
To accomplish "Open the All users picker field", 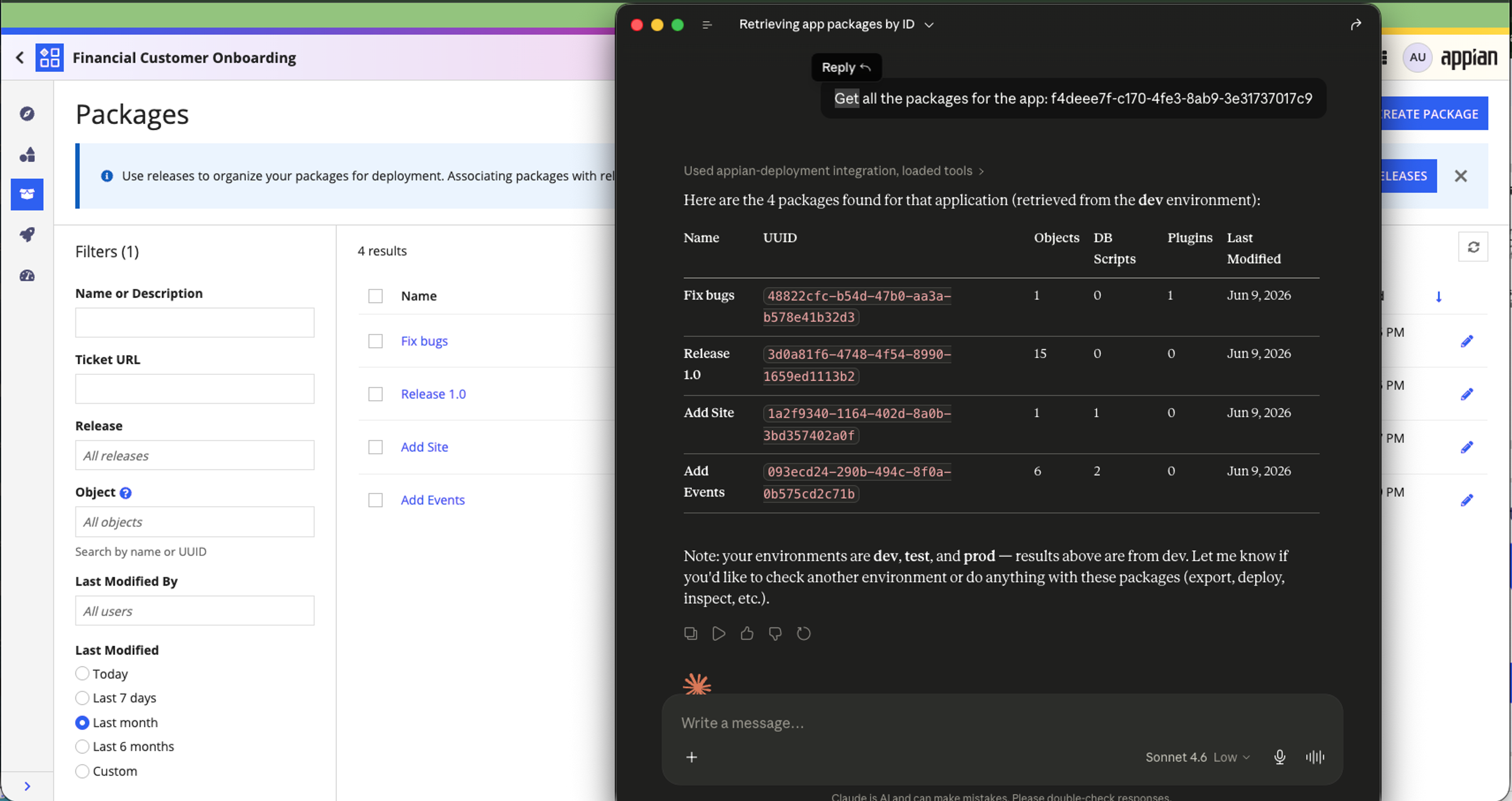I will coord(194,611).
